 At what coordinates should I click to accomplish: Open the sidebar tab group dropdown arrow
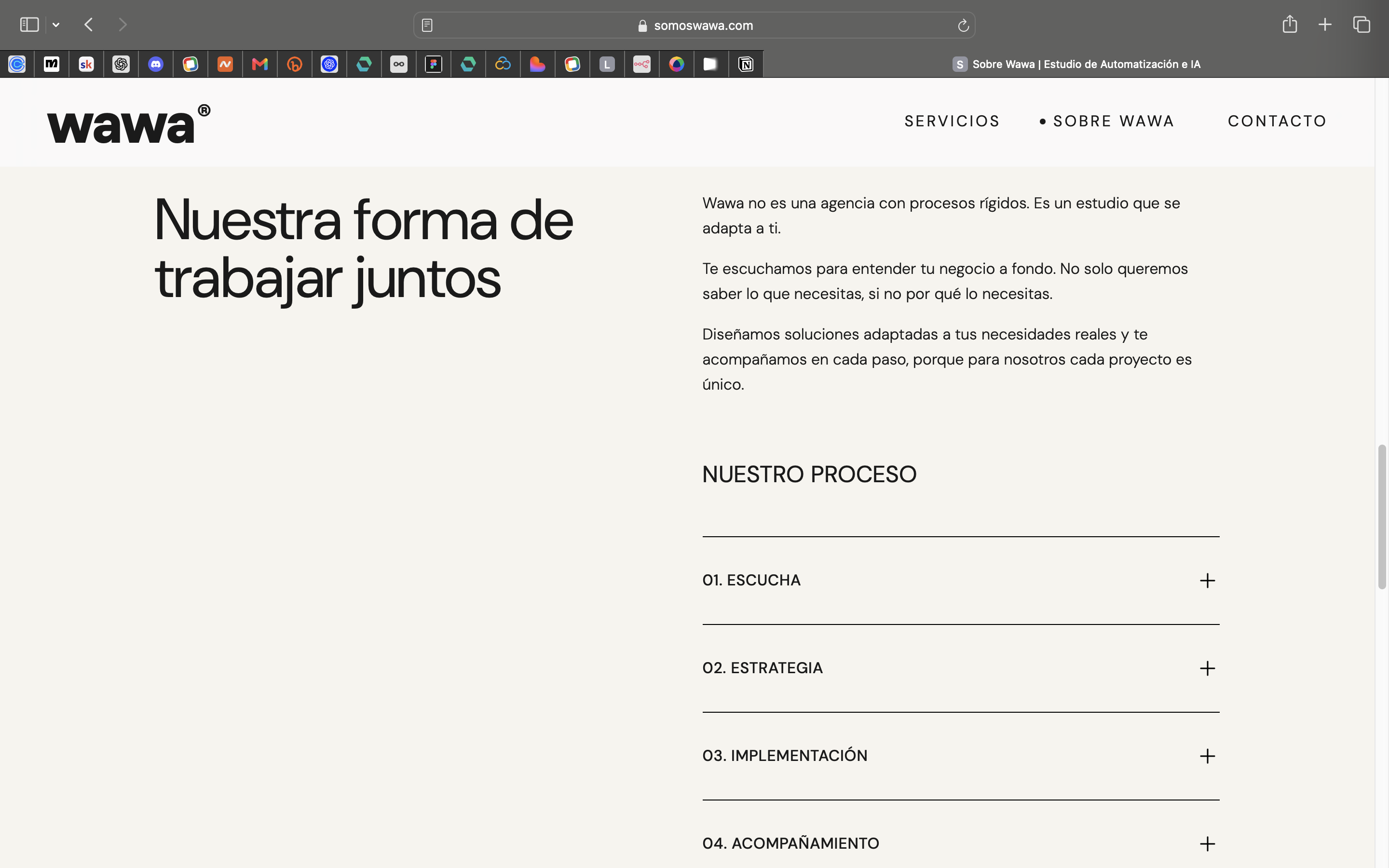(x=55, y=25)
